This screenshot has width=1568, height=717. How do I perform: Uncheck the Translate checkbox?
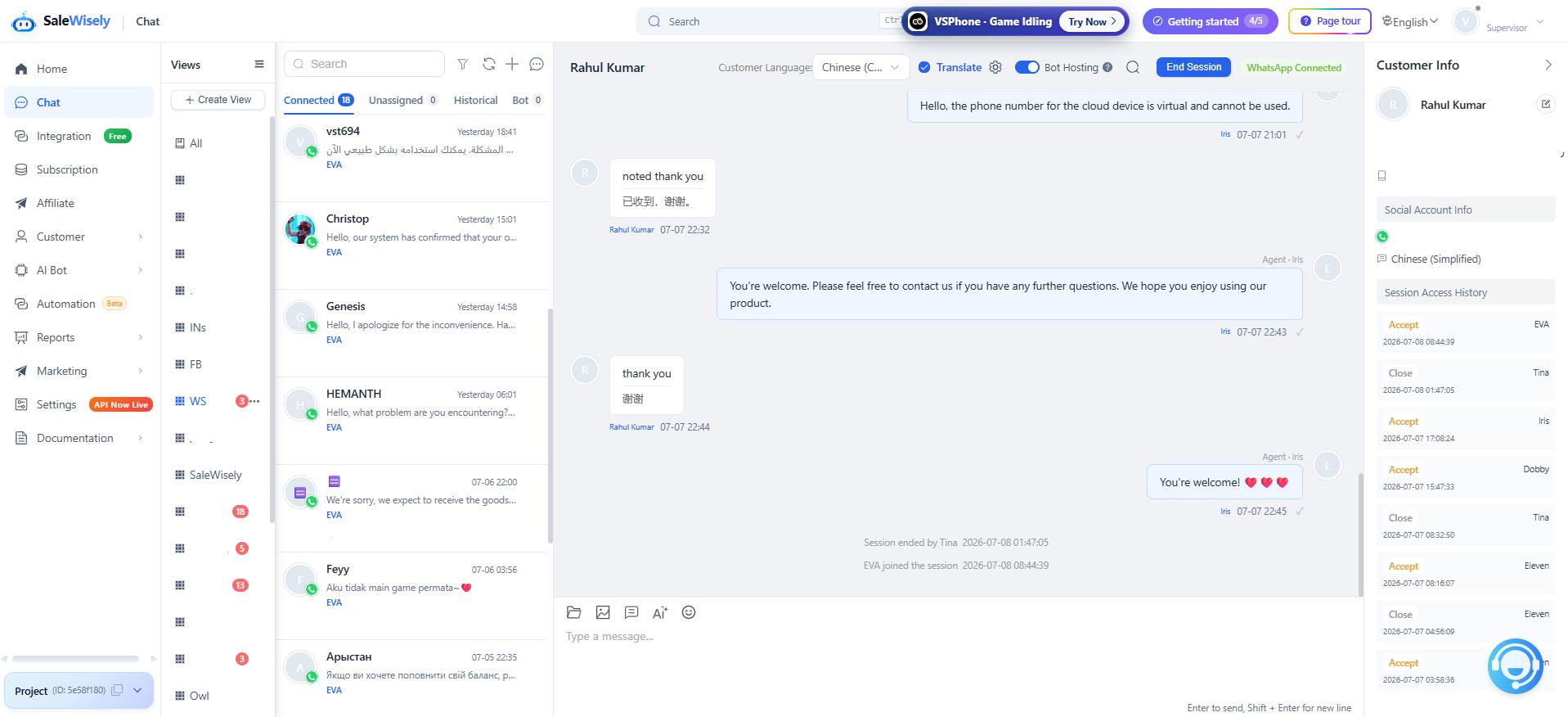(924, 67)
